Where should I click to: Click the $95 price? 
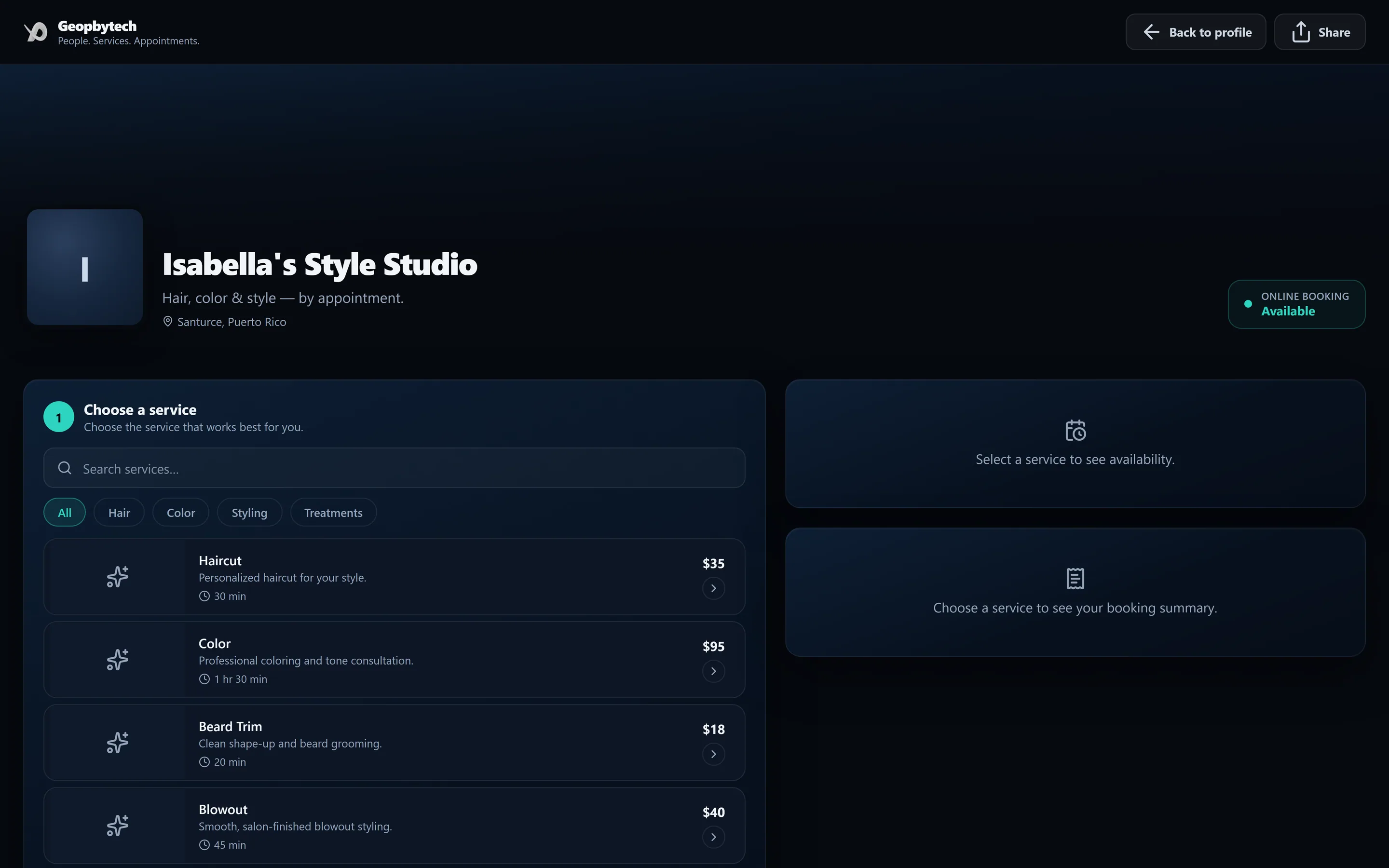(713, 646)
